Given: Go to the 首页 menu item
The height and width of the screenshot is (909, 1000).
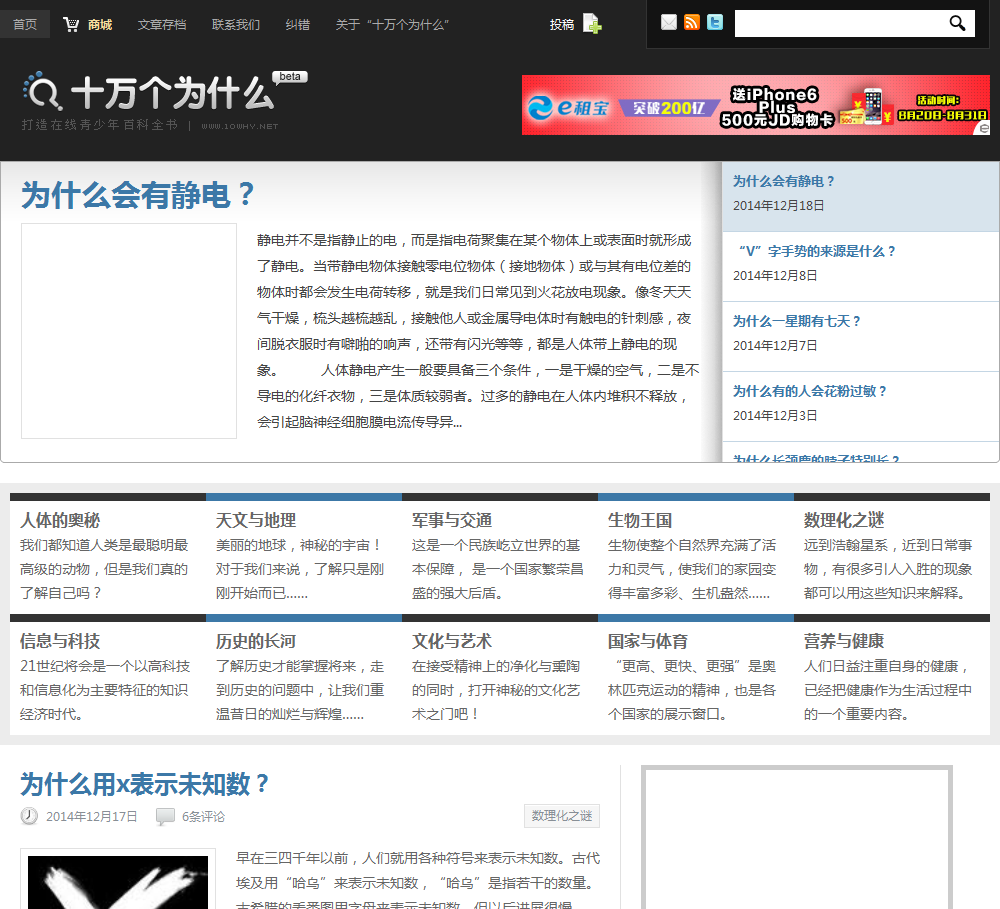Looking at the screenshot, I should [25, 24].
